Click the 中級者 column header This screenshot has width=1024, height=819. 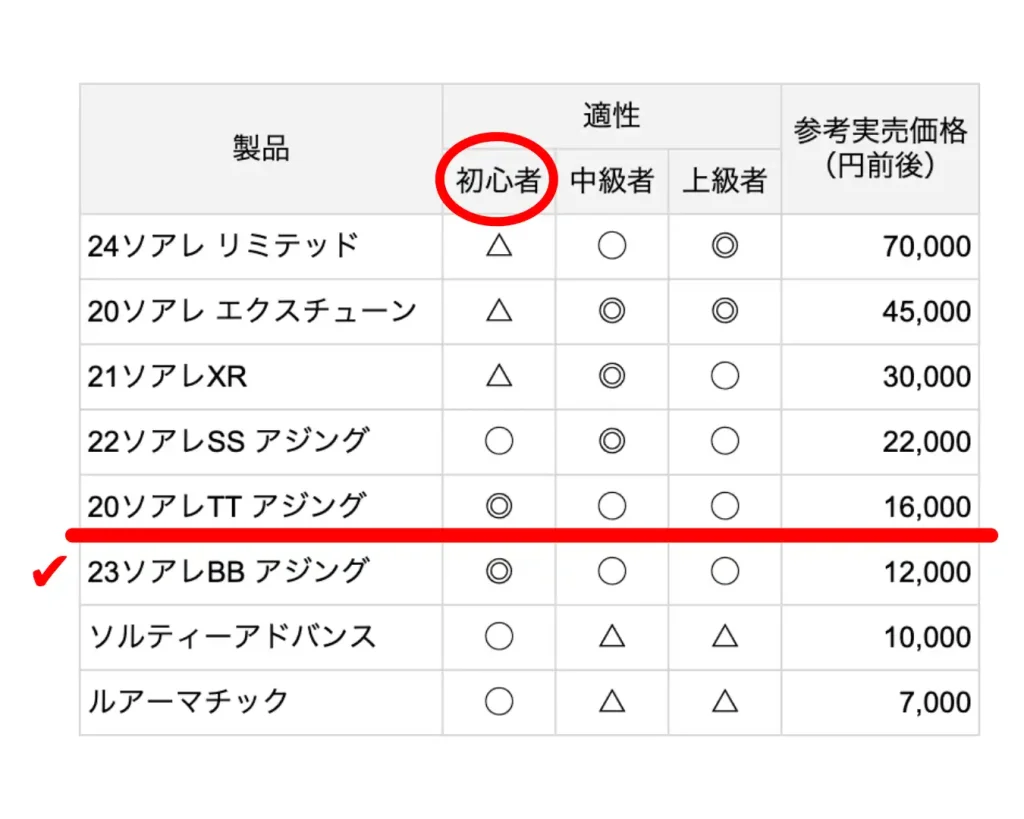611,180
